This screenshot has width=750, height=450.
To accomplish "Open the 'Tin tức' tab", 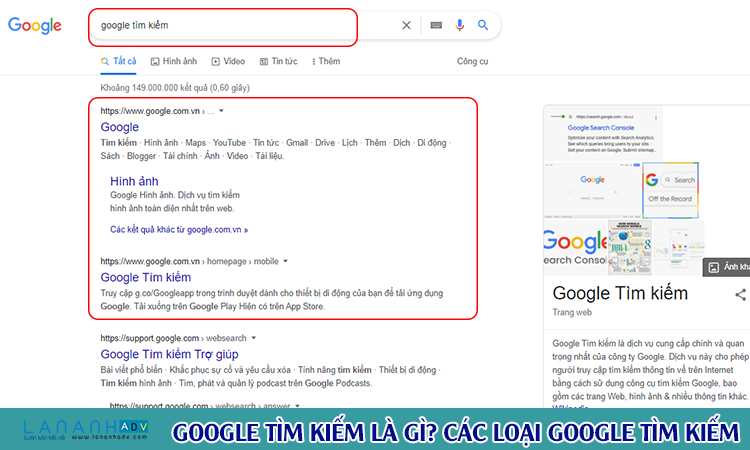I will click(x=278, y=61).
